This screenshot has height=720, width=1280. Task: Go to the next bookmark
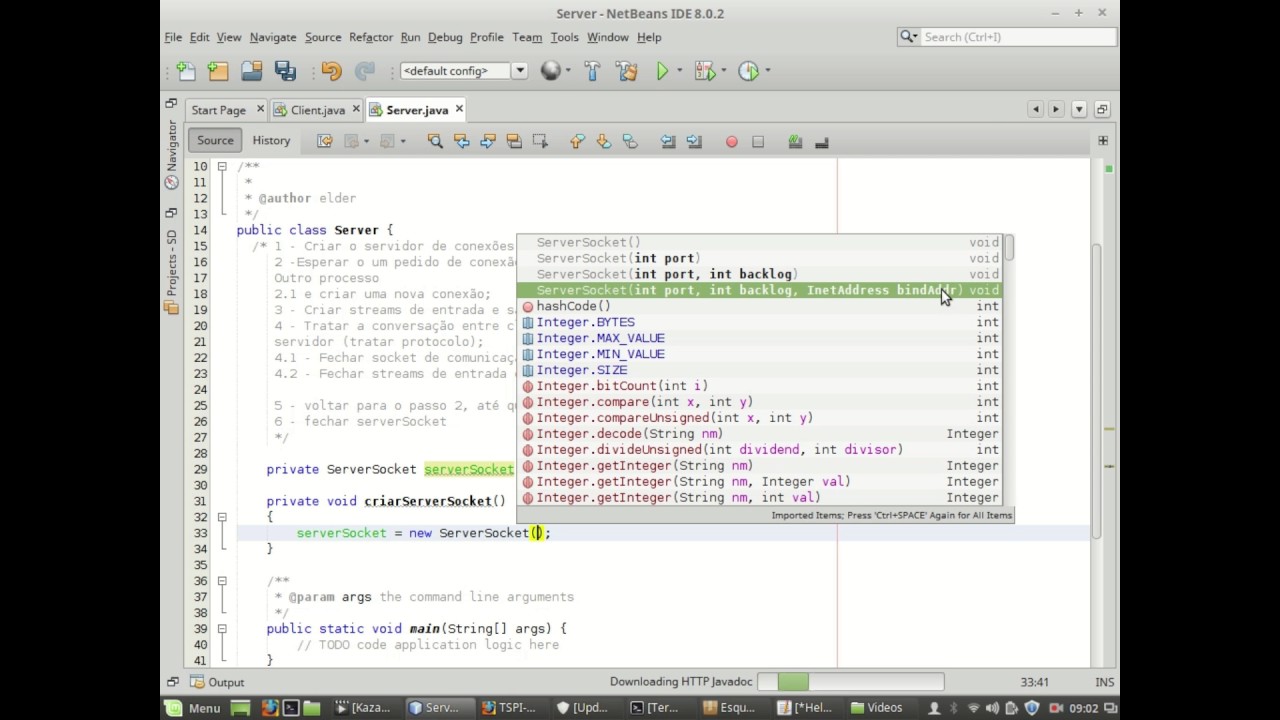604,142
